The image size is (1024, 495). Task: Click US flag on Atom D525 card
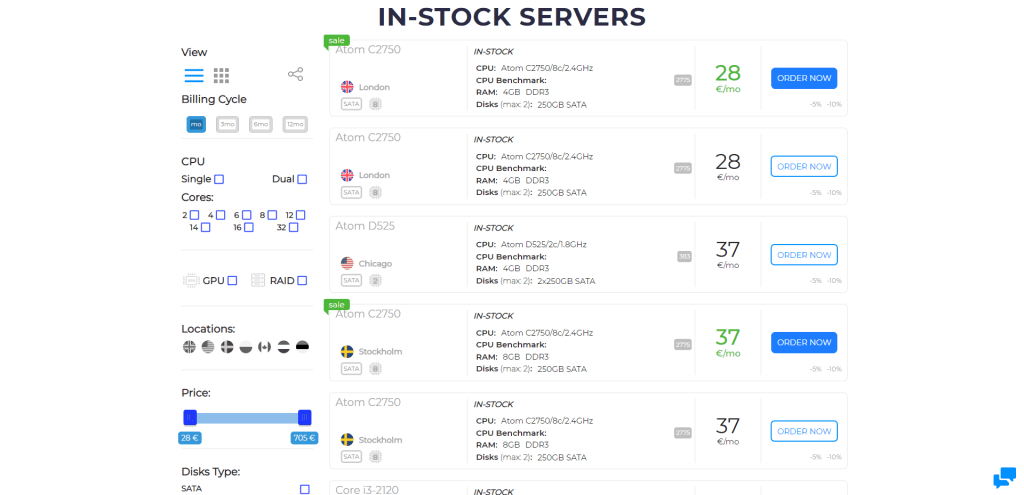pyautogui.click(x=347, y=263)
